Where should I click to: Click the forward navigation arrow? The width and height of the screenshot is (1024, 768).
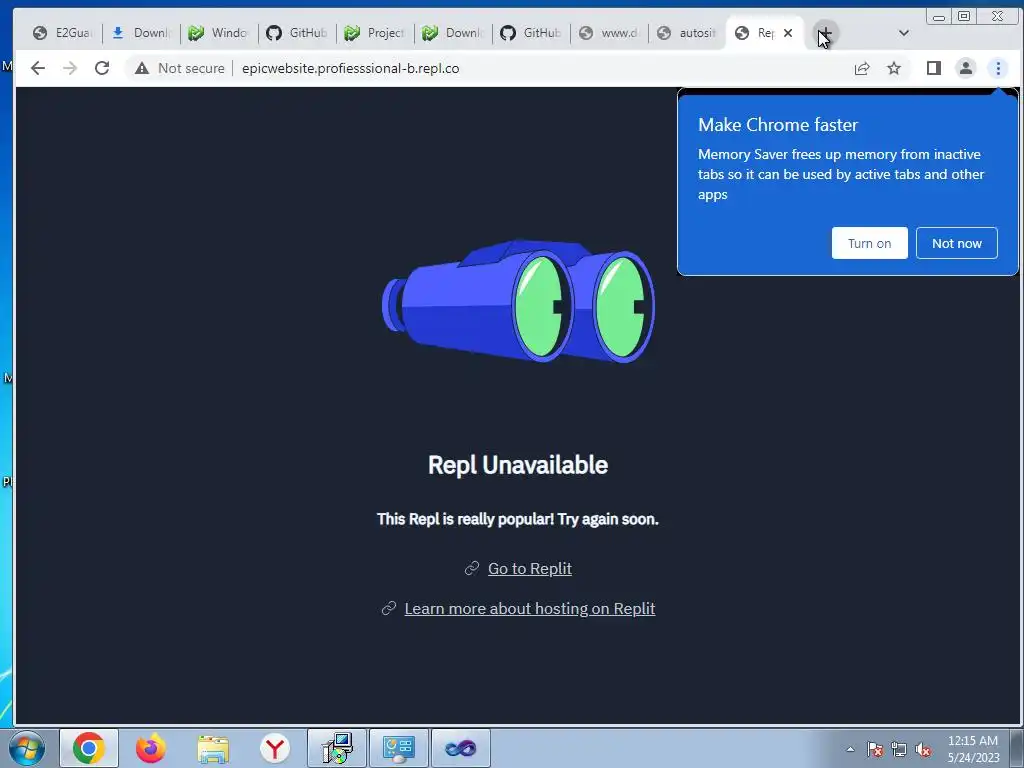click(x=70, y=68)
